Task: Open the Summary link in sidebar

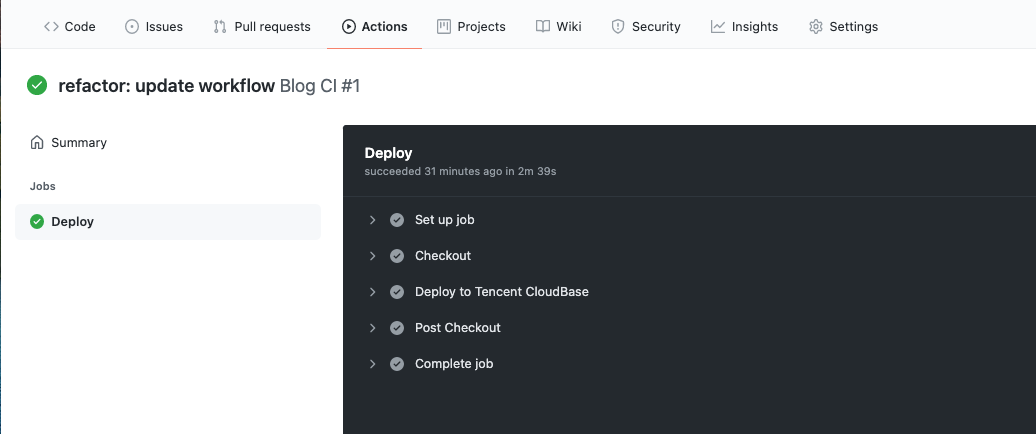Action: (x=79, y=143)
